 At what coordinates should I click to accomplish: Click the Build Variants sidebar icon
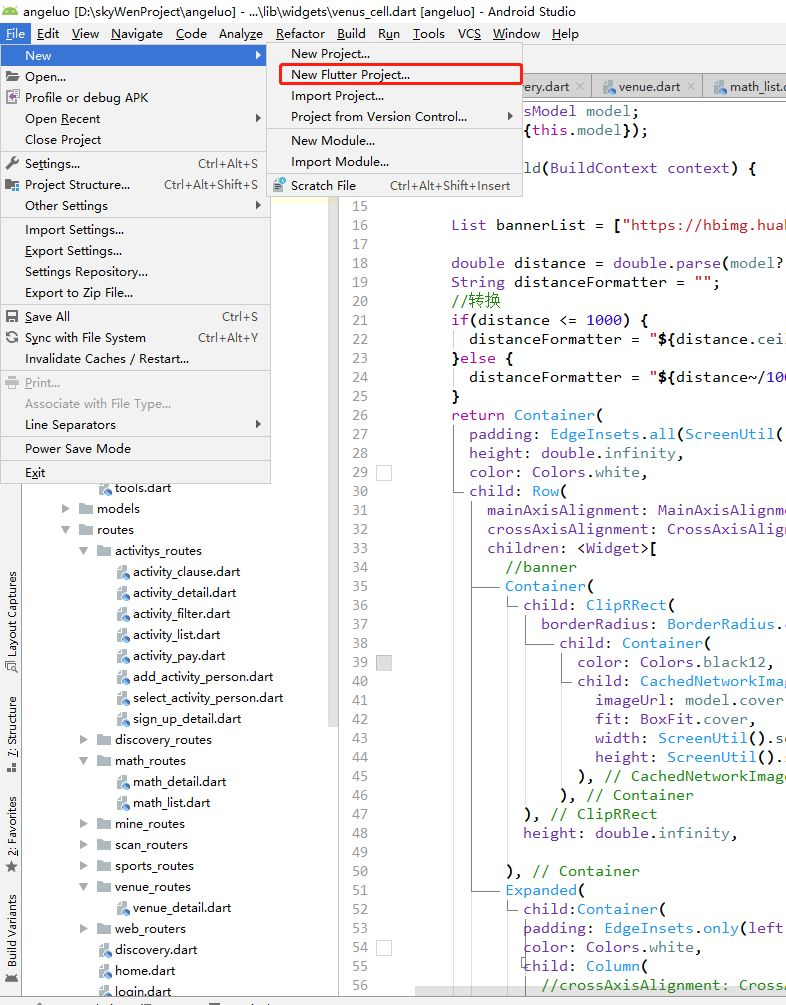point(12,978)
